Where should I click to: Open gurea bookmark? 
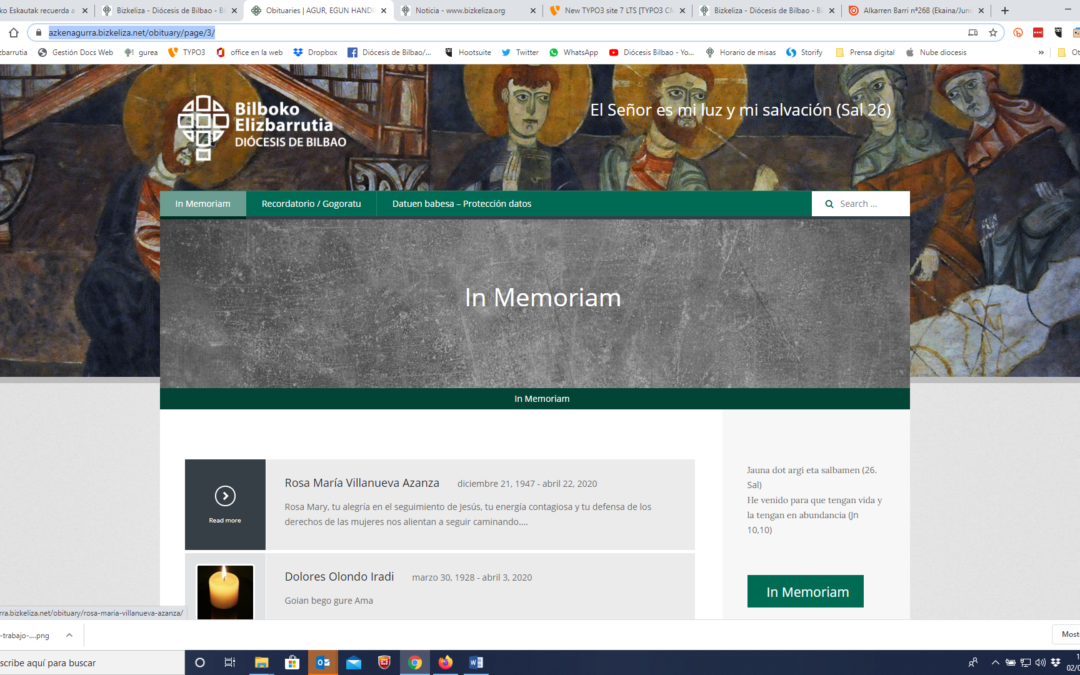141,52
